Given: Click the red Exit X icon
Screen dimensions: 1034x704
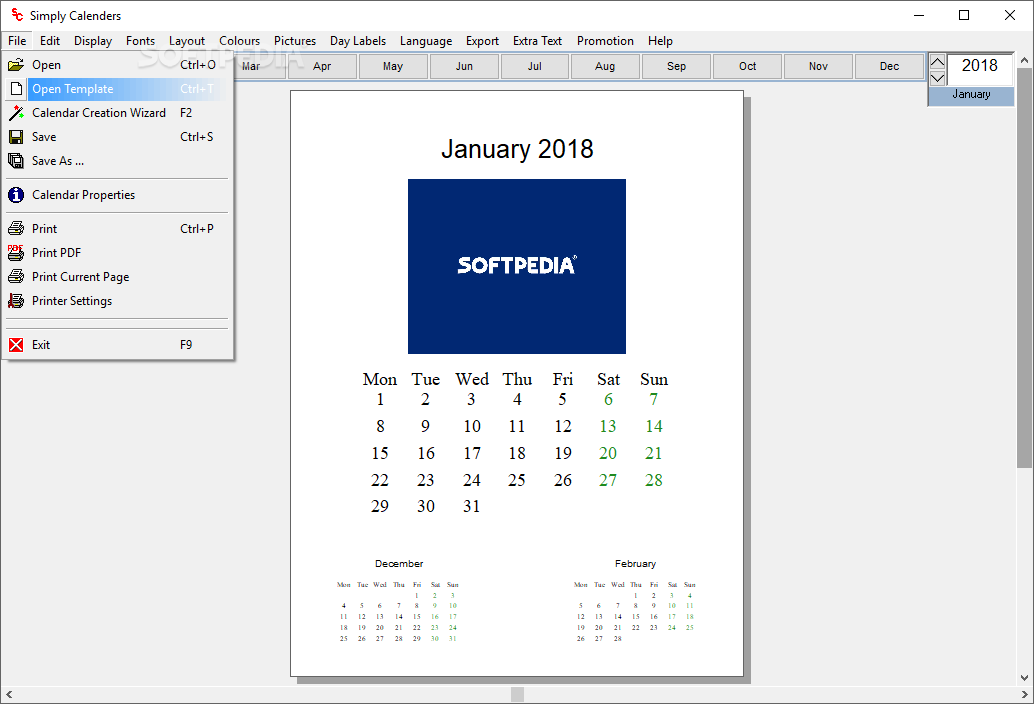Looking at the screenshot, I should [16, 345].
